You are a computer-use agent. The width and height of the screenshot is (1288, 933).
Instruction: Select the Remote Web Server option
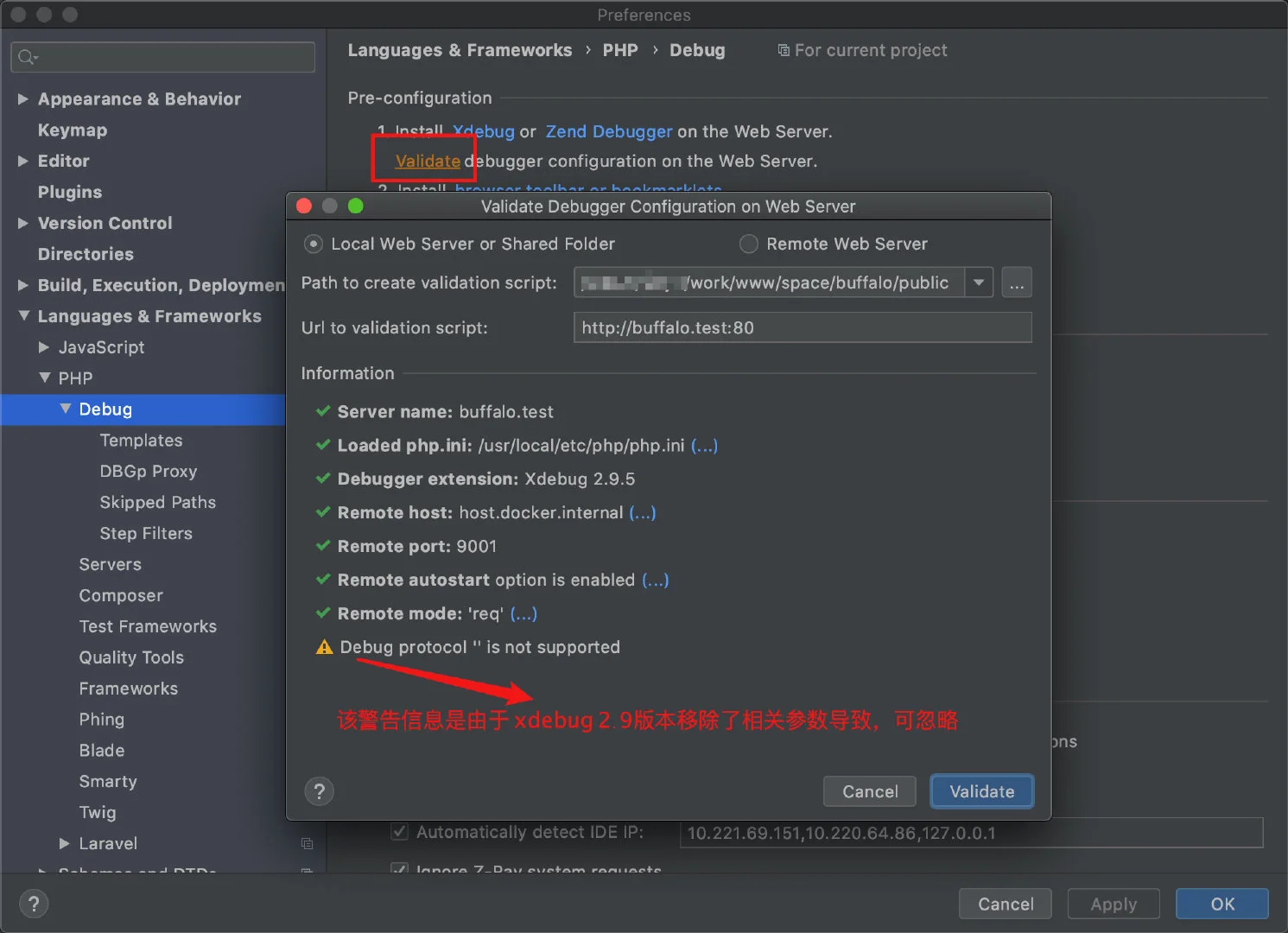pos(749,244)
